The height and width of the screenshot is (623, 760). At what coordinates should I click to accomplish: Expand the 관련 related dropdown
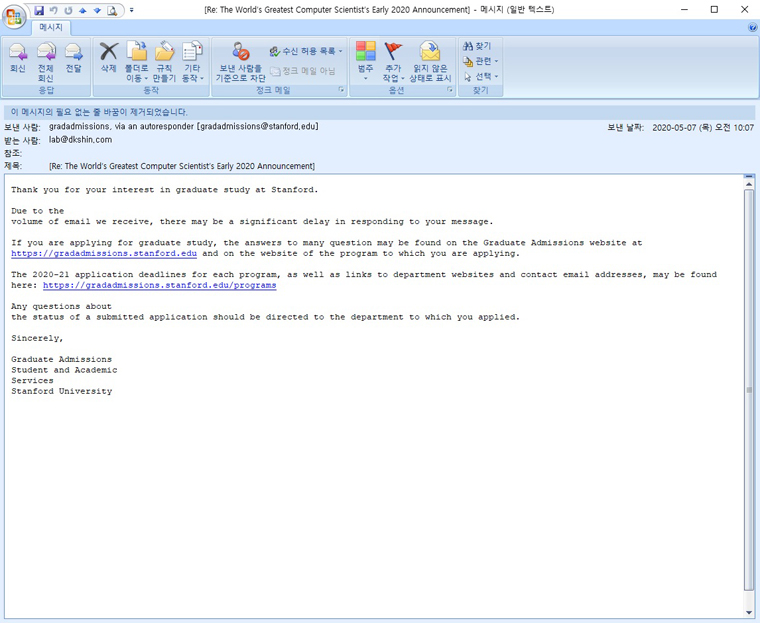480,61
